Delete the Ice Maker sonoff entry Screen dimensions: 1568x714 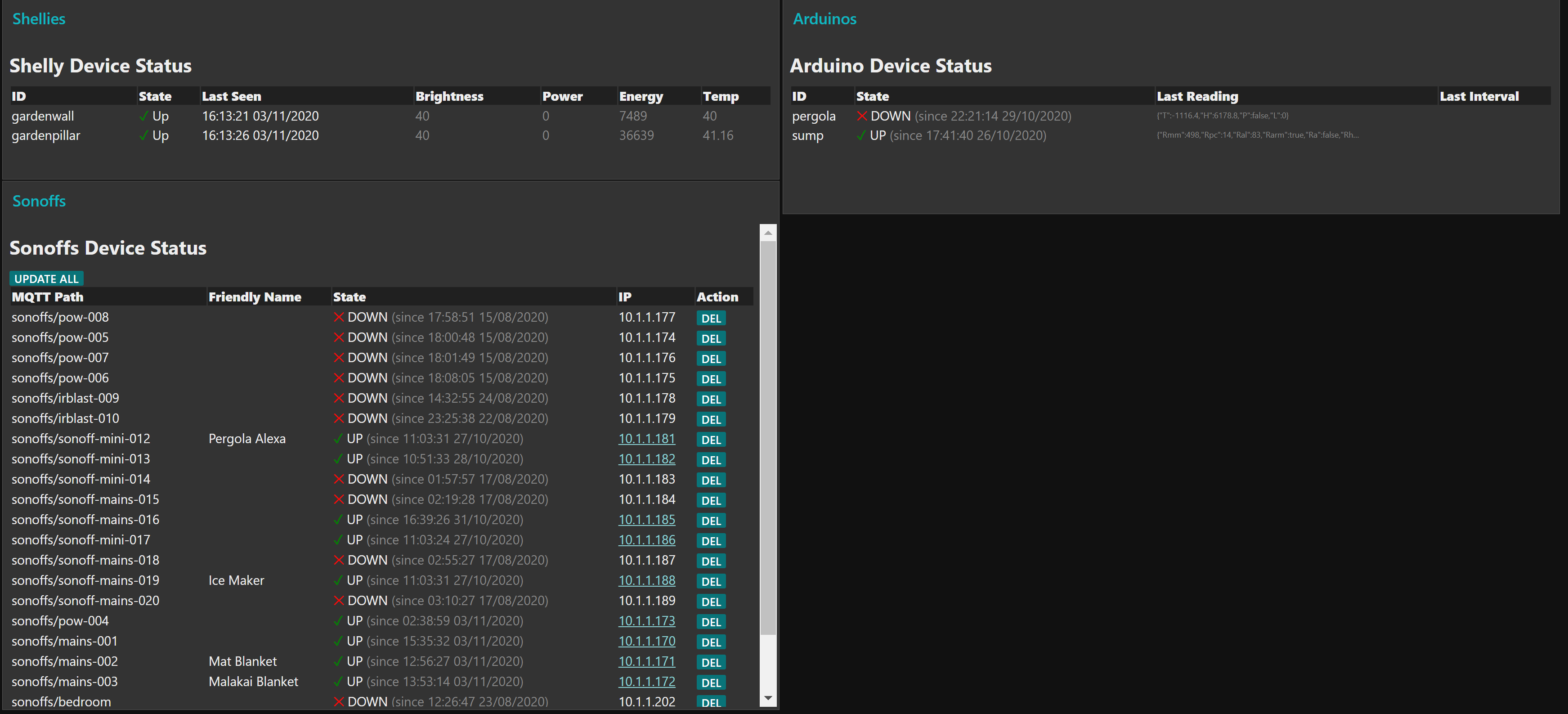711,581
